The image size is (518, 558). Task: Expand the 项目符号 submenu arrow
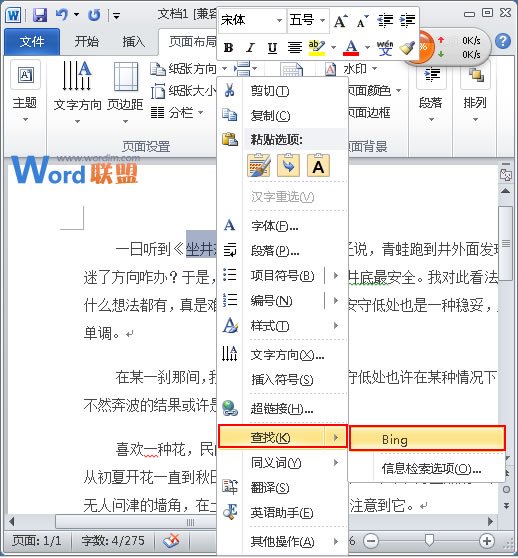336,276
